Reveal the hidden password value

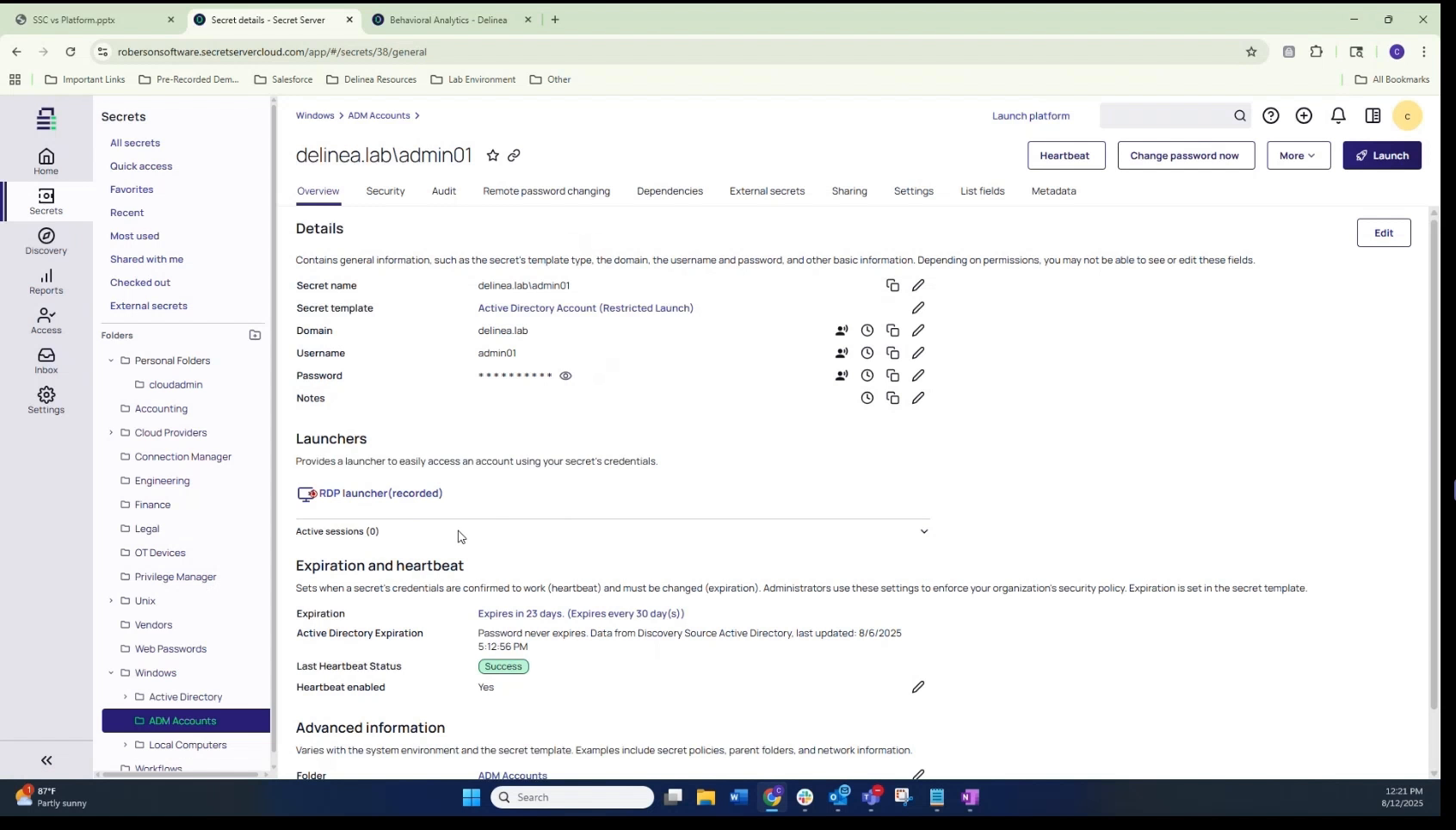(565, 375)
